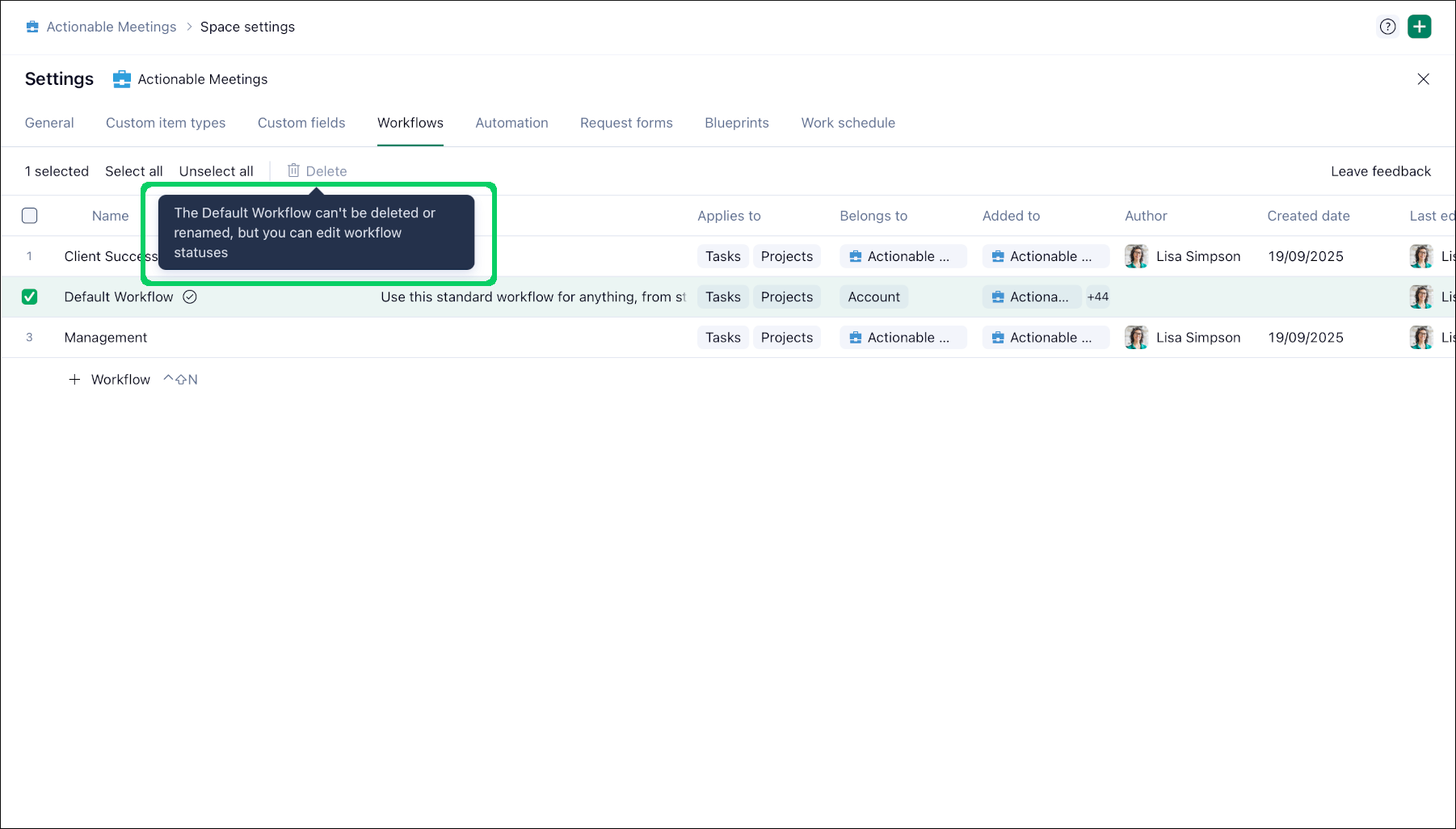Sort by Created date column header
Viewport: 1456px width, 829px height.
(x=1308, y=216)
